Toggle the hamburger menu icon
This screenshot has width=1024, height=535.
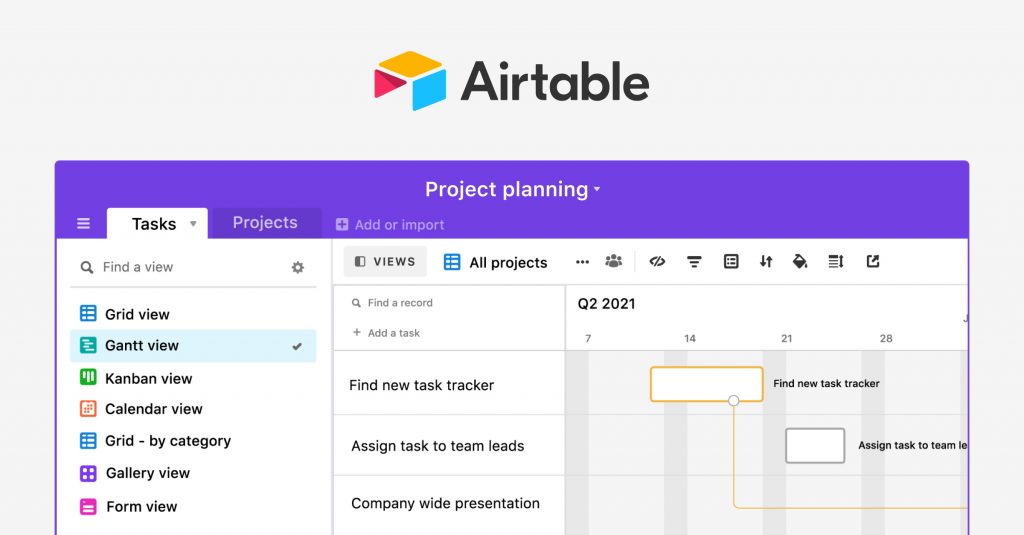(x=84, y=224)
